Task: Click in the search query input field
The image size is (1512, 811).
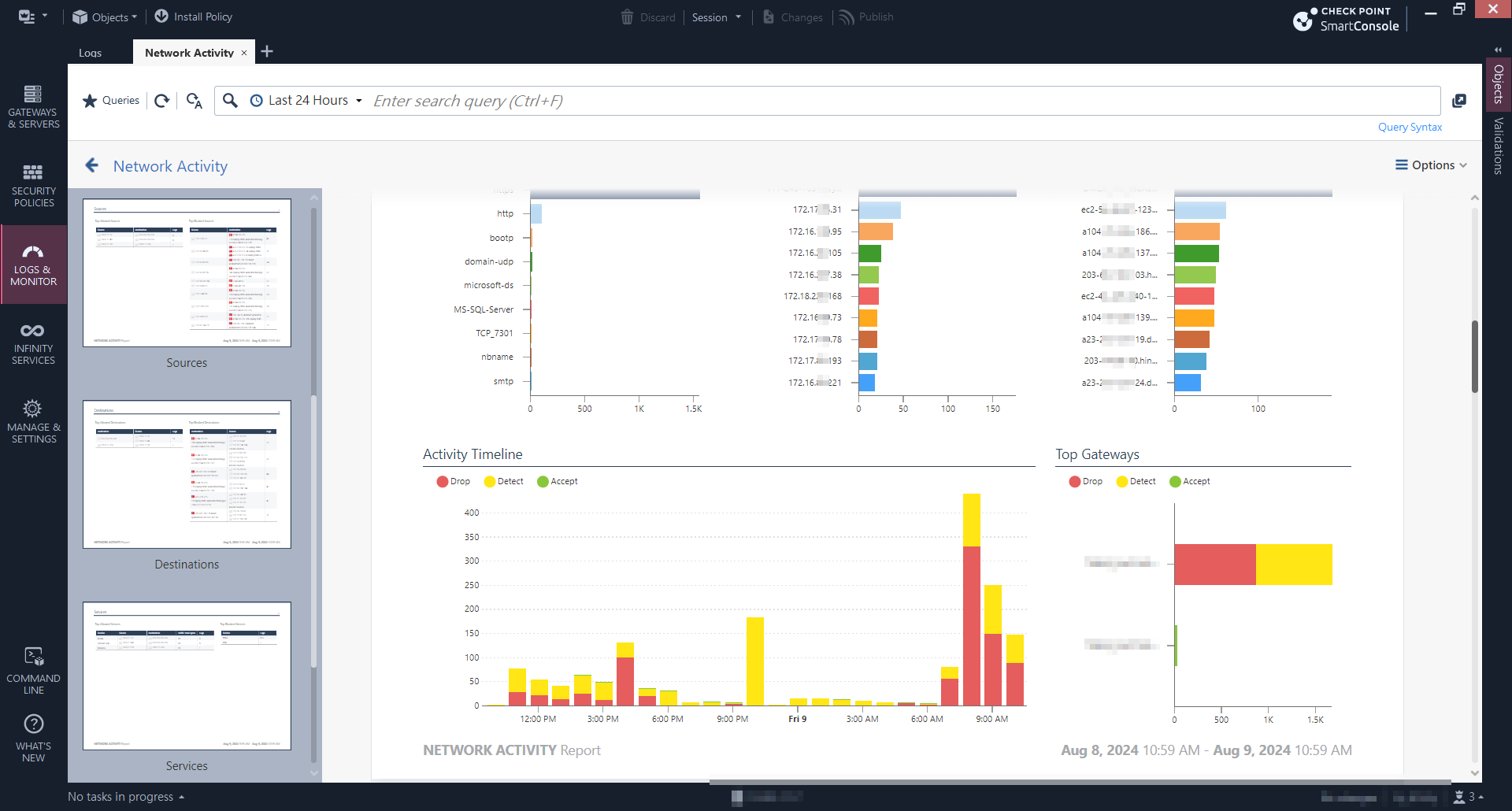Action: pyautogui.click(x=904, y=101)
